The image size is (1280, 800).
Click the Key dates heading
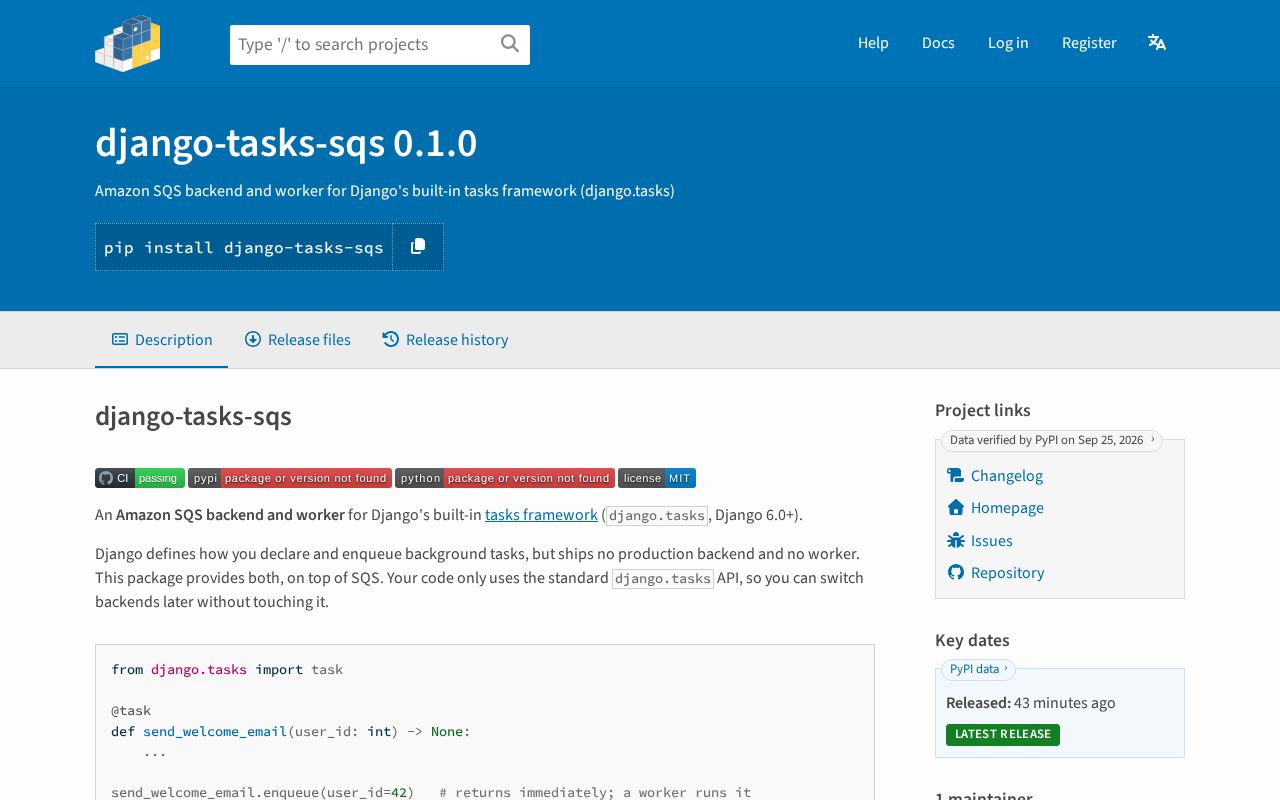[x=972, y=640]
